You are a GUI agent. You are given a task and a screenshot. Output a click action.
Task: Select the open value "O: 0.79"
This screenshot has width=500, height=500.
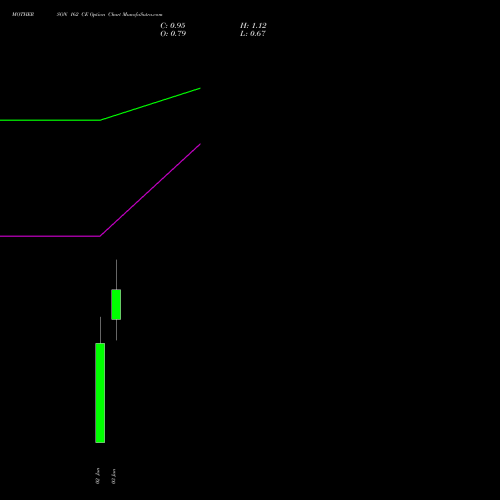[x=173, y=34]
